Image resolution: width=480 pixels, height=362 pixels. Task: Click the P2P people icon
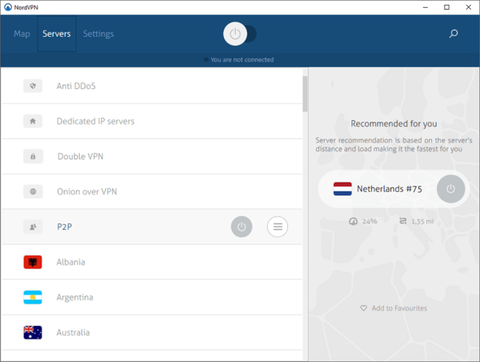(x=33, y=227)
